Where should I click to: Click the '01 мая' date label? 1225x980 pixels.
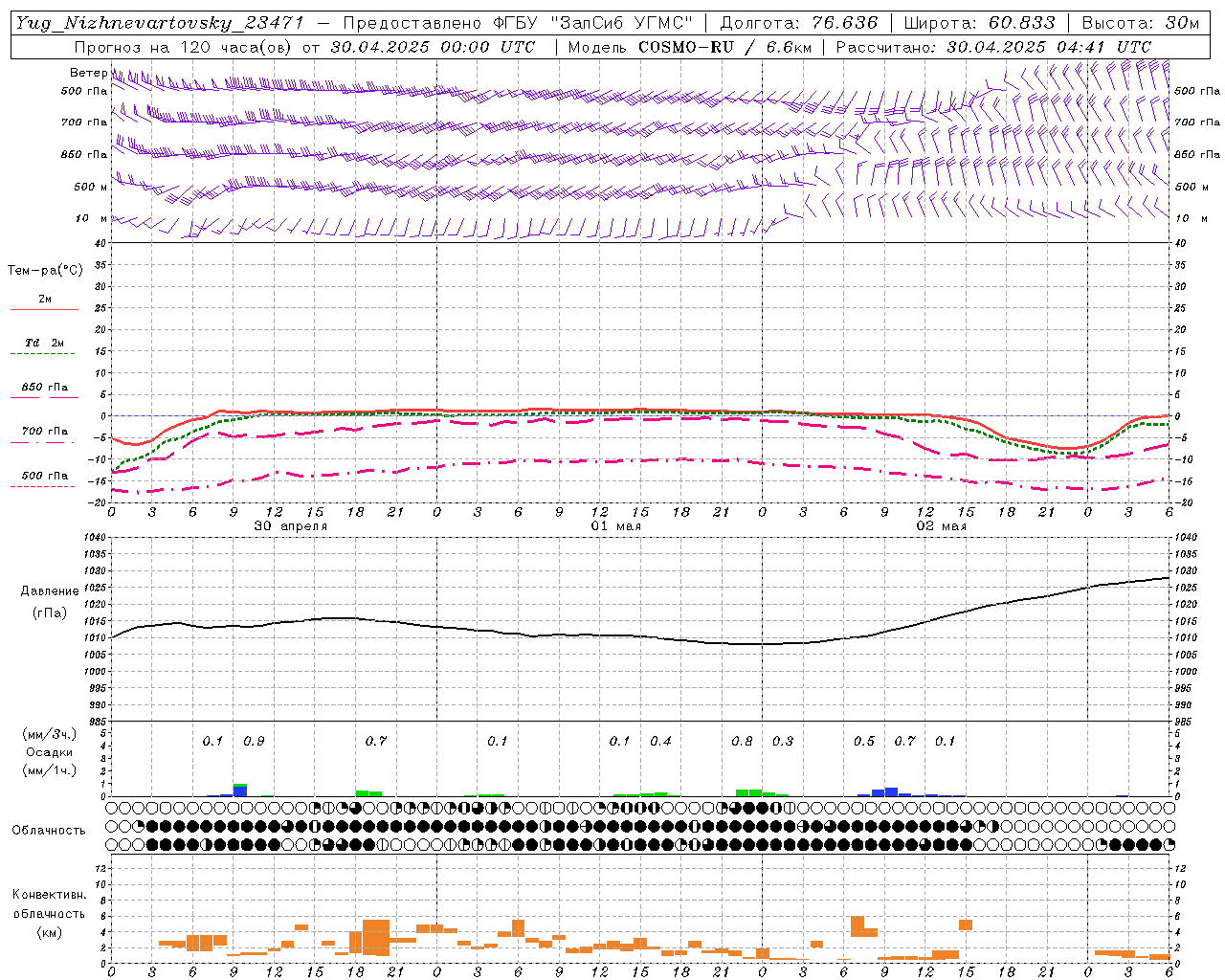[x=615, y=526]
